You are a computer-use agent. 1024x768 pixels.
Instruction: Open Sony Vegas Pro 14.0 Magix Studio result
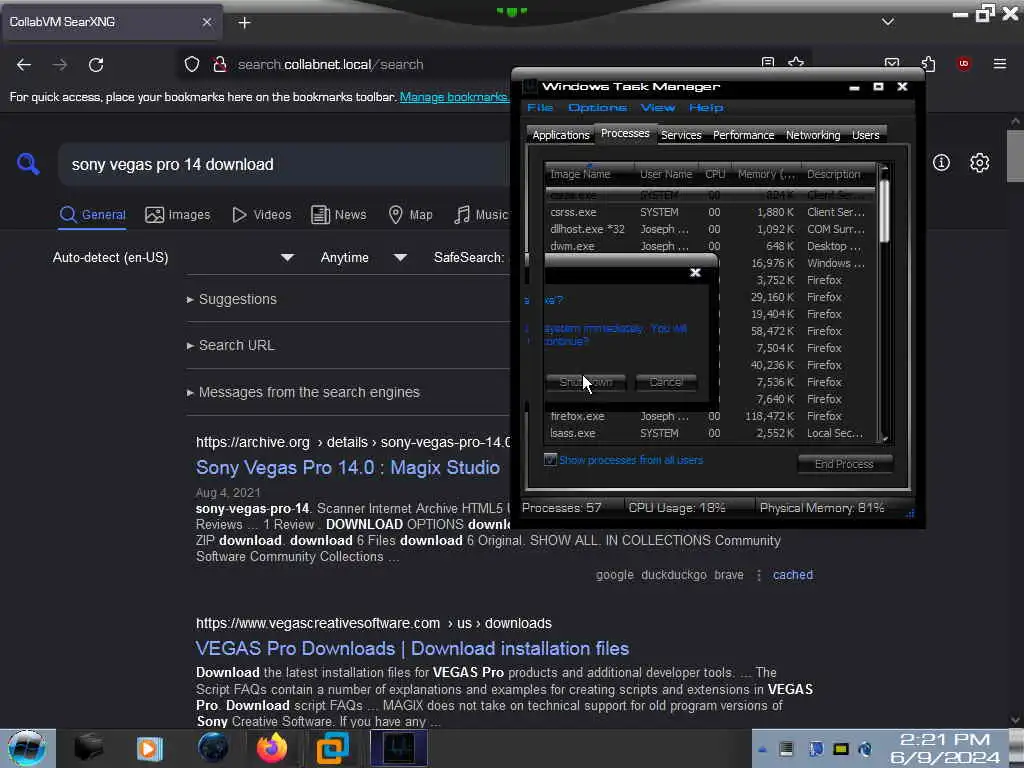[347, 468]
